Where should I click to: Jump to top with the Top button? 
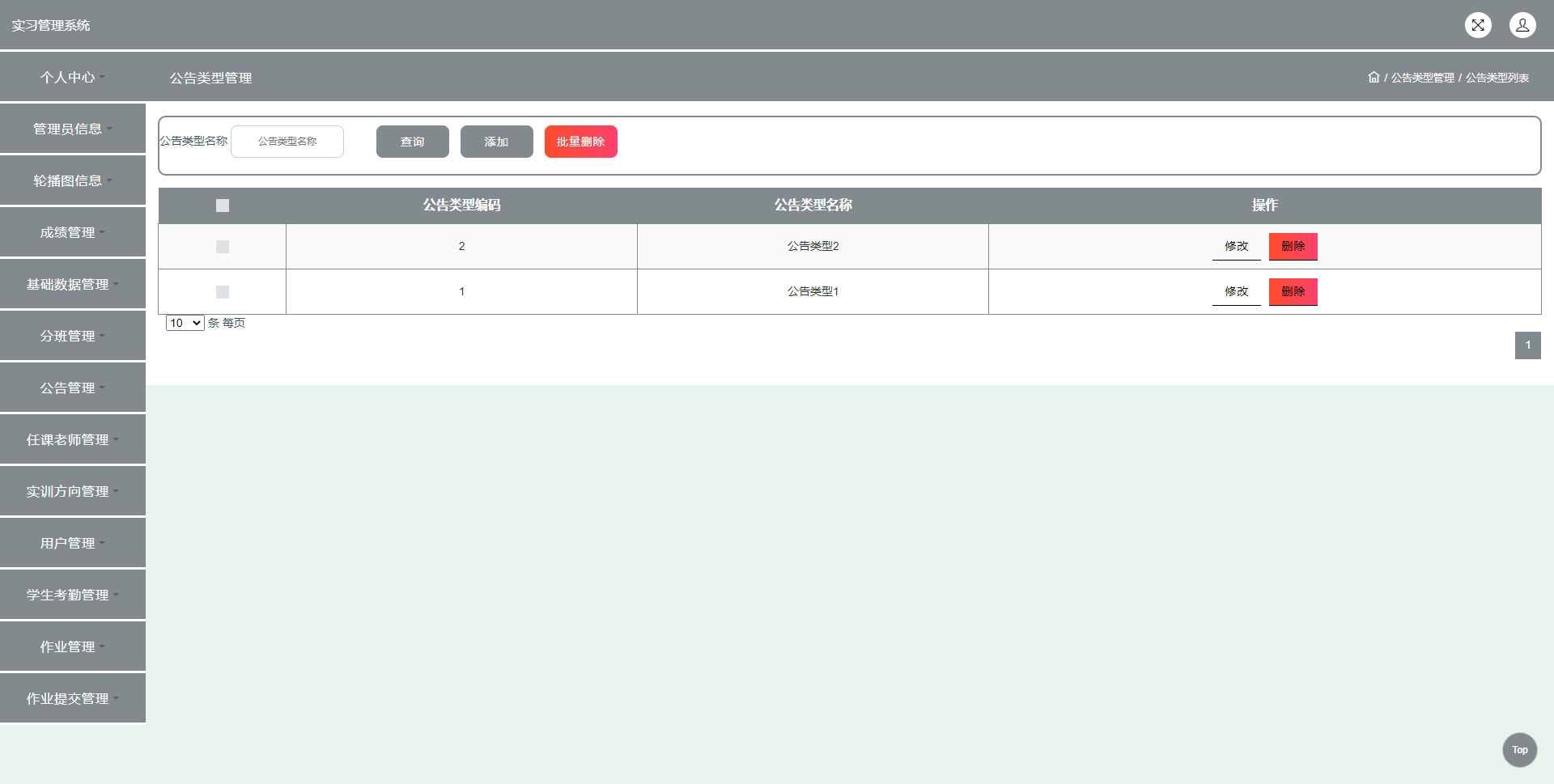[1520, 750]
